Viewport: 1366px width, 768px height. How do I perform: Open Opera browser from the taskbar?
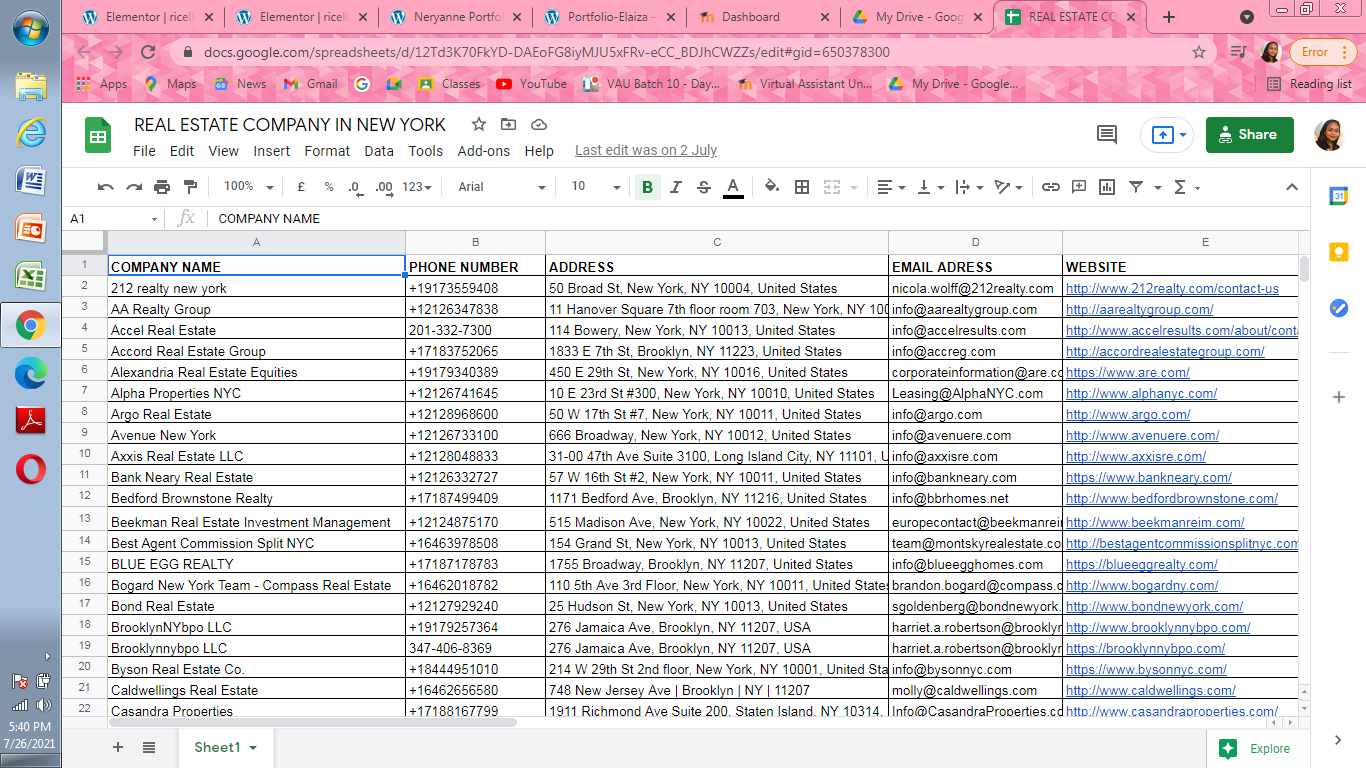click(30, 468)
